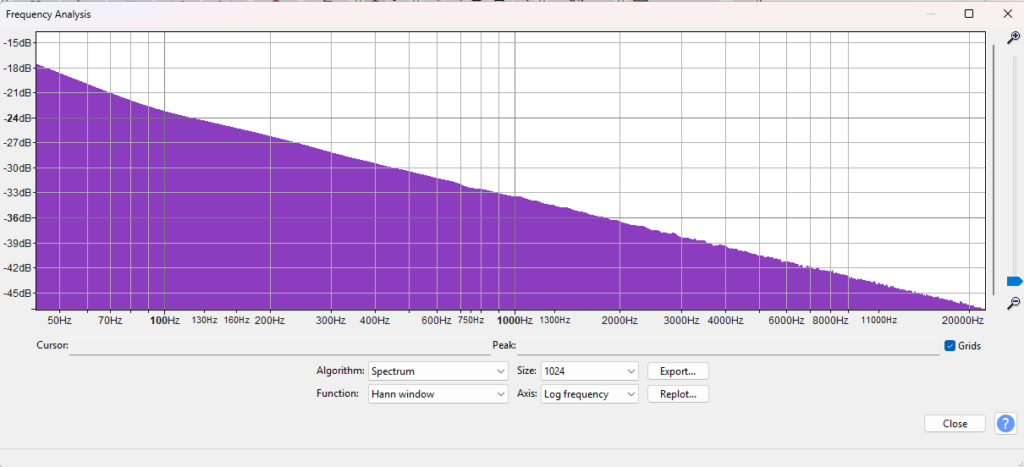Screen dimensions: 1024x467
Task: Disable the Grids checkbox
Action: (950, 346)
